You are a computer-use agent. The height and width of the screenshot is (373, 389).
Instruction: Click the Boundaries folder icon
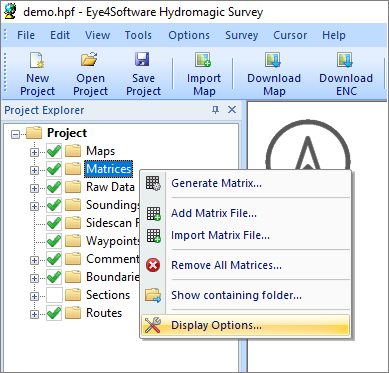(73, 277)
